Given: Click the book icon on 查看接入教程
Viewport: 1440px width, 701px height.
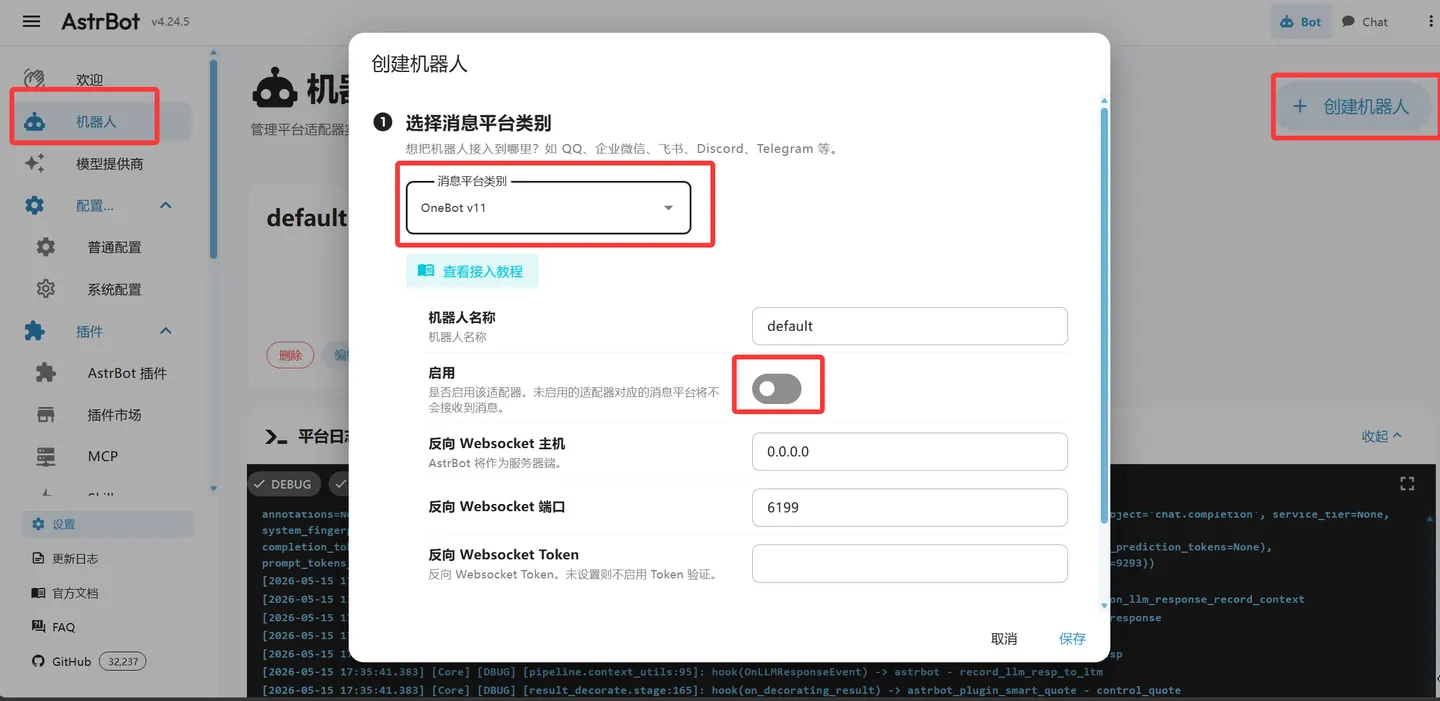Looking at the screenshot, I should [426, 271].
